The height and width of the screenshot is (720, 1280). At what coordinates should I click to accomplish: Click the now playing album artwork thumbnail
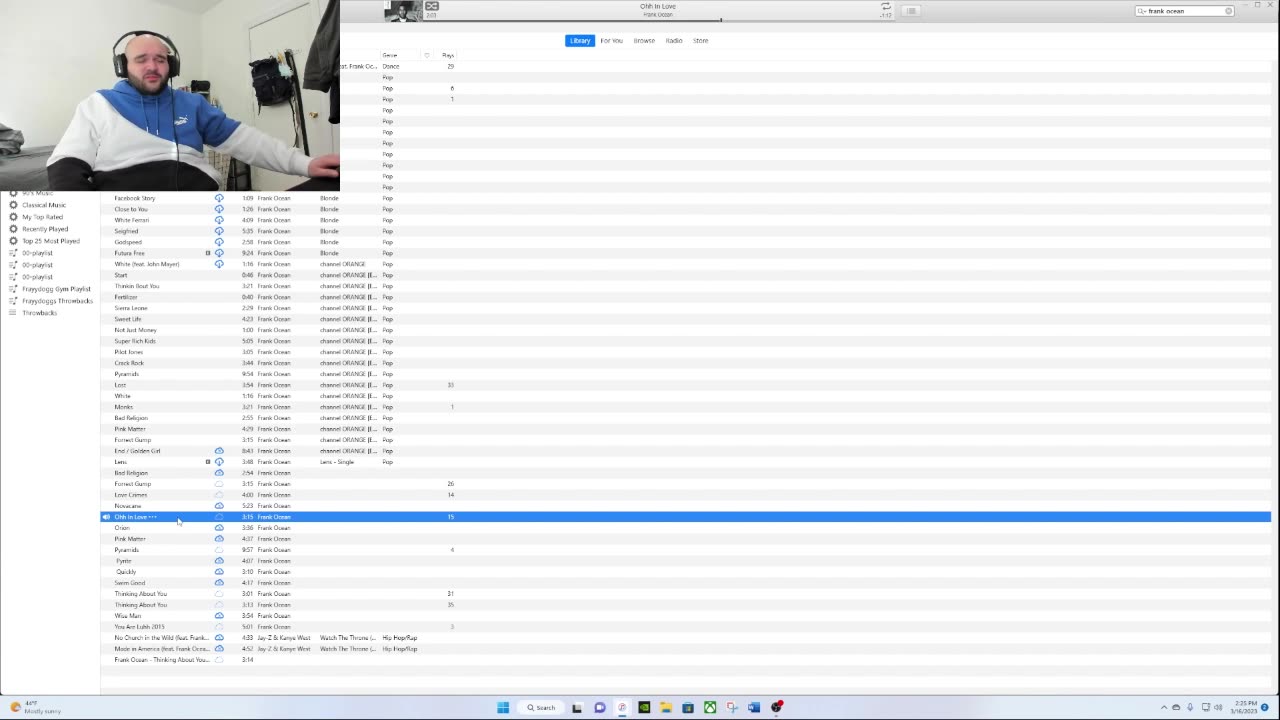coord(403,11)
